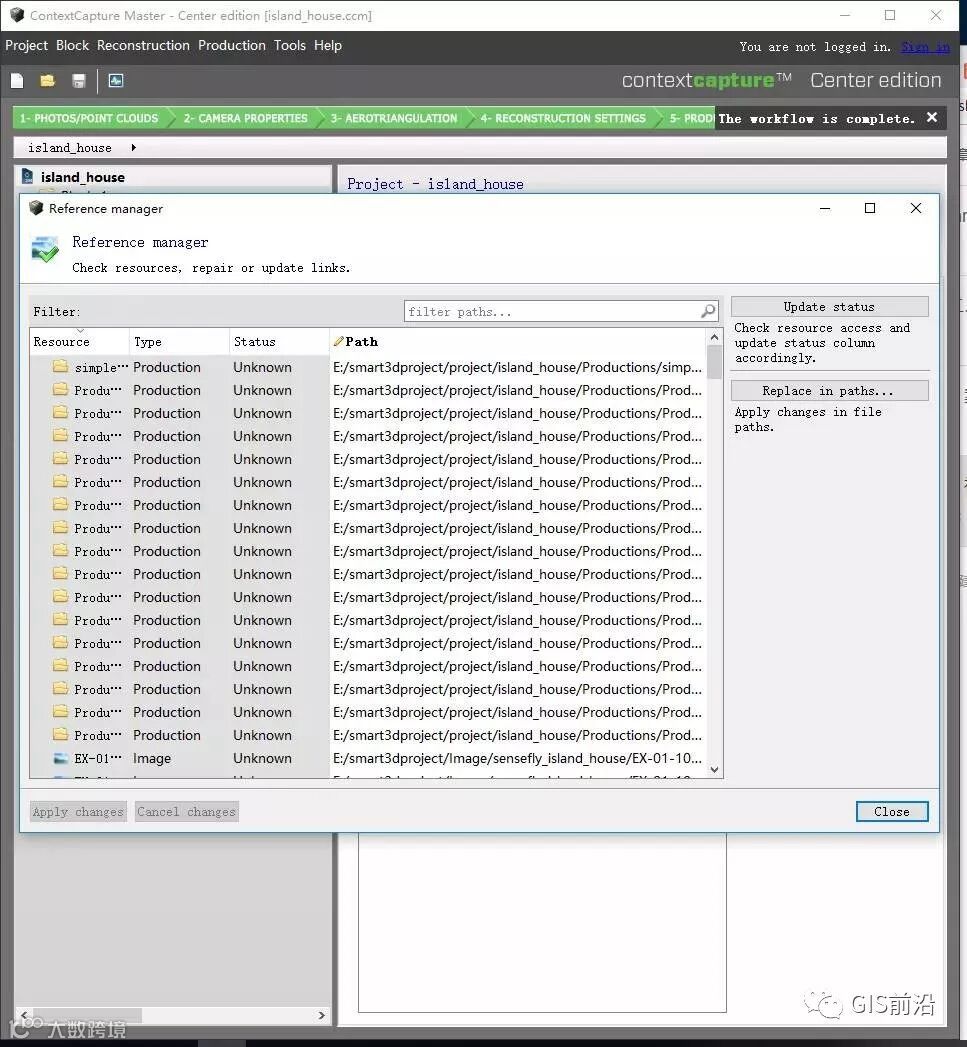The height and width of the screenshot is (1047, 967).
Task: Click the island_house breadcrumb text
Action: tap(69, 148)
